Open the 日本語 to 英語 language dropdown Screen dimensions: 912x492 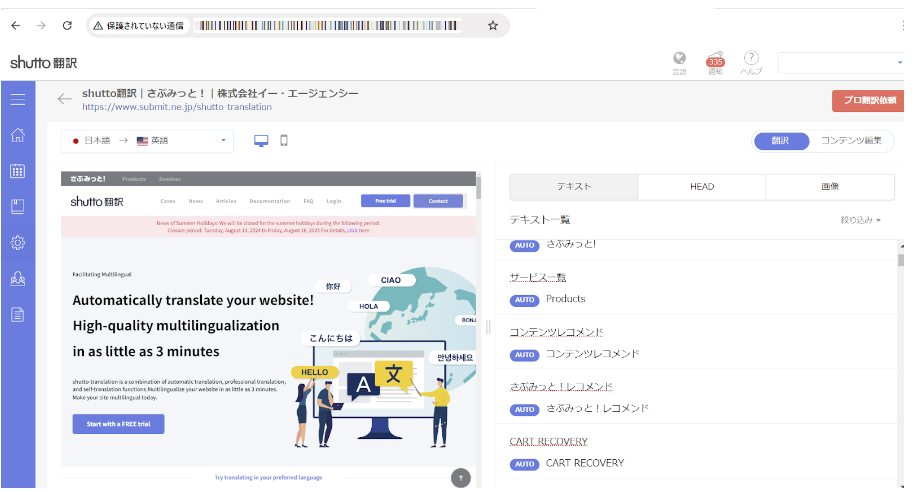click(147, 141)
